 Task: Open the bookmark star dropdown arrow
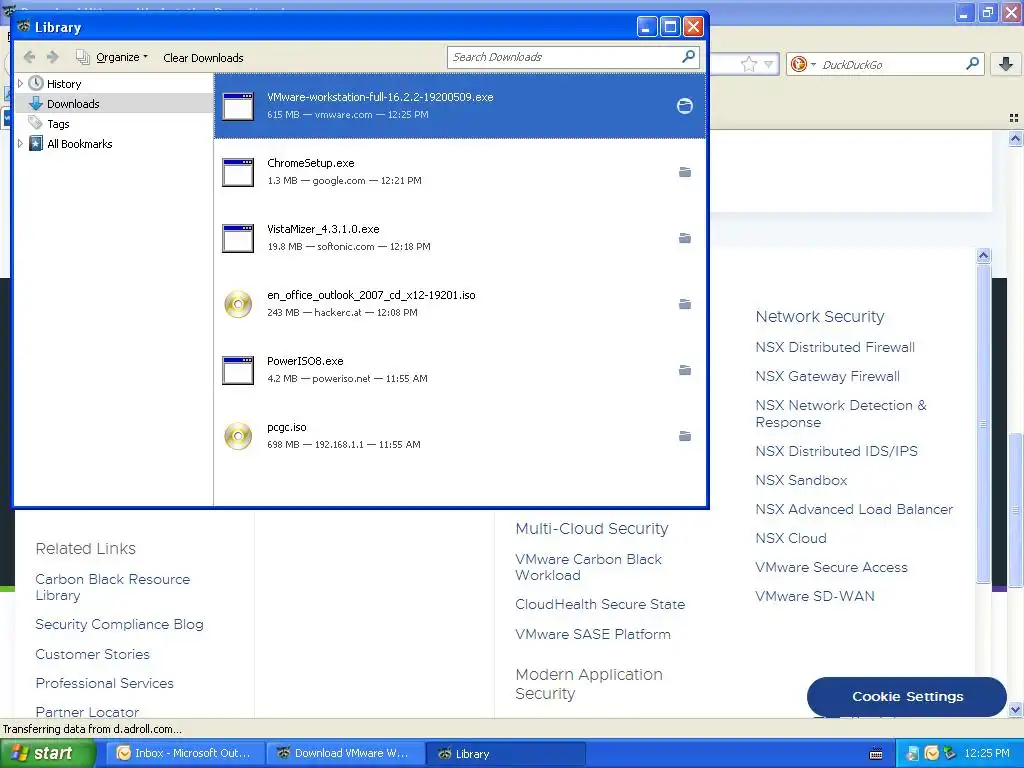point(769,64)
